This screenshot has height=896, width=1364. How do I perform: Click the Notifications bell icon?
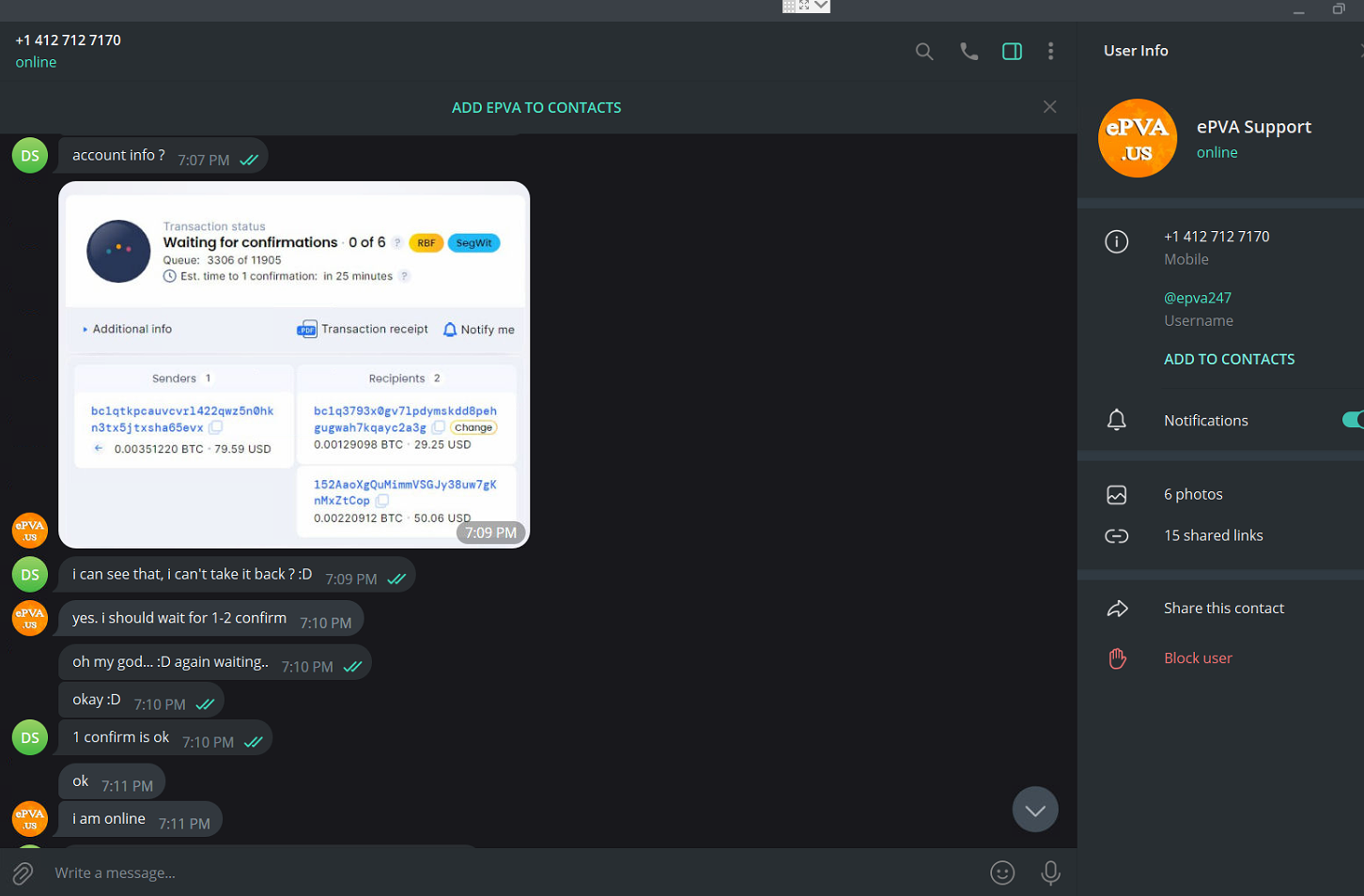(x=1116, y=420)
